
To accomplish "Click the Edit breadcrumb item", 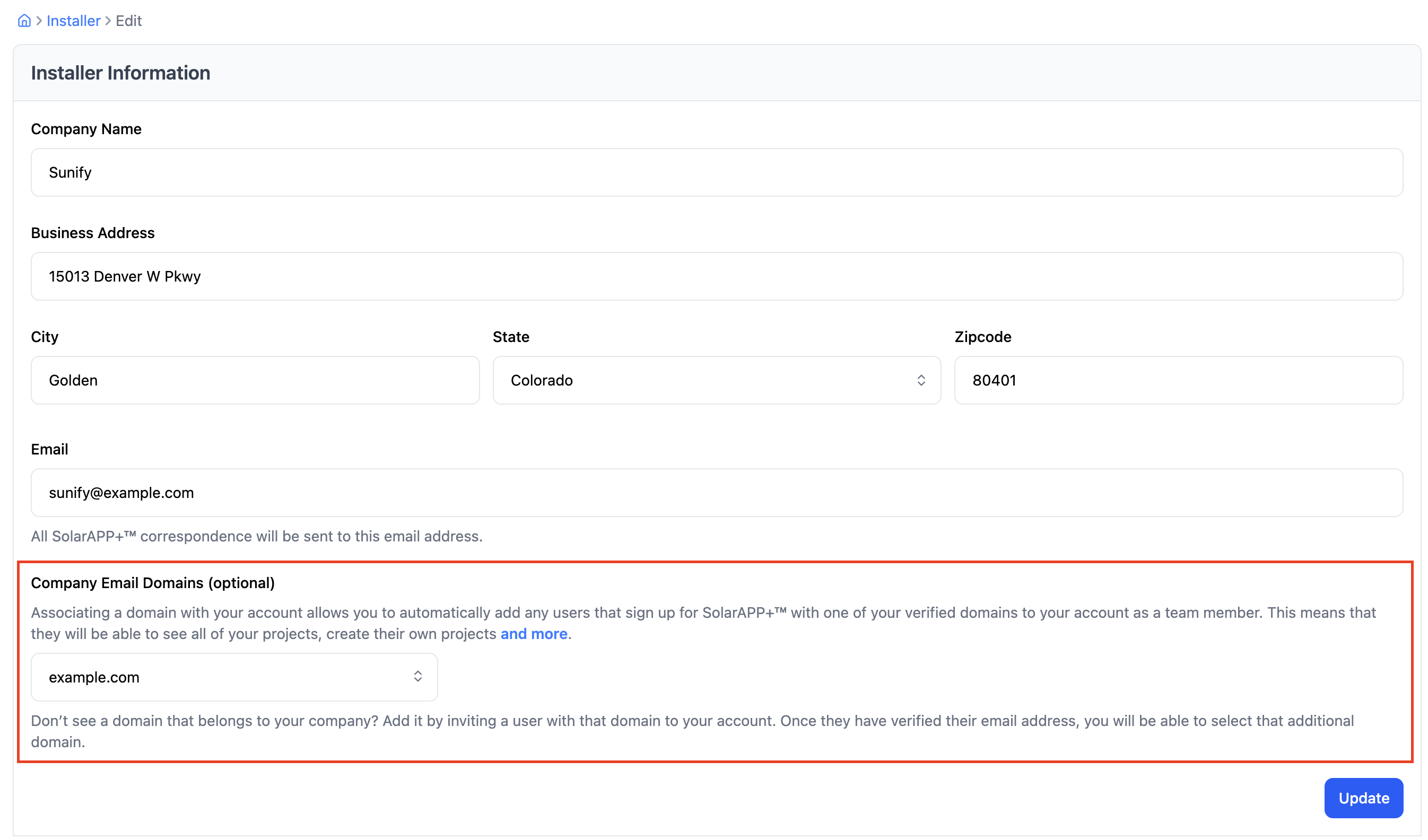I will [x=128, y=21].
